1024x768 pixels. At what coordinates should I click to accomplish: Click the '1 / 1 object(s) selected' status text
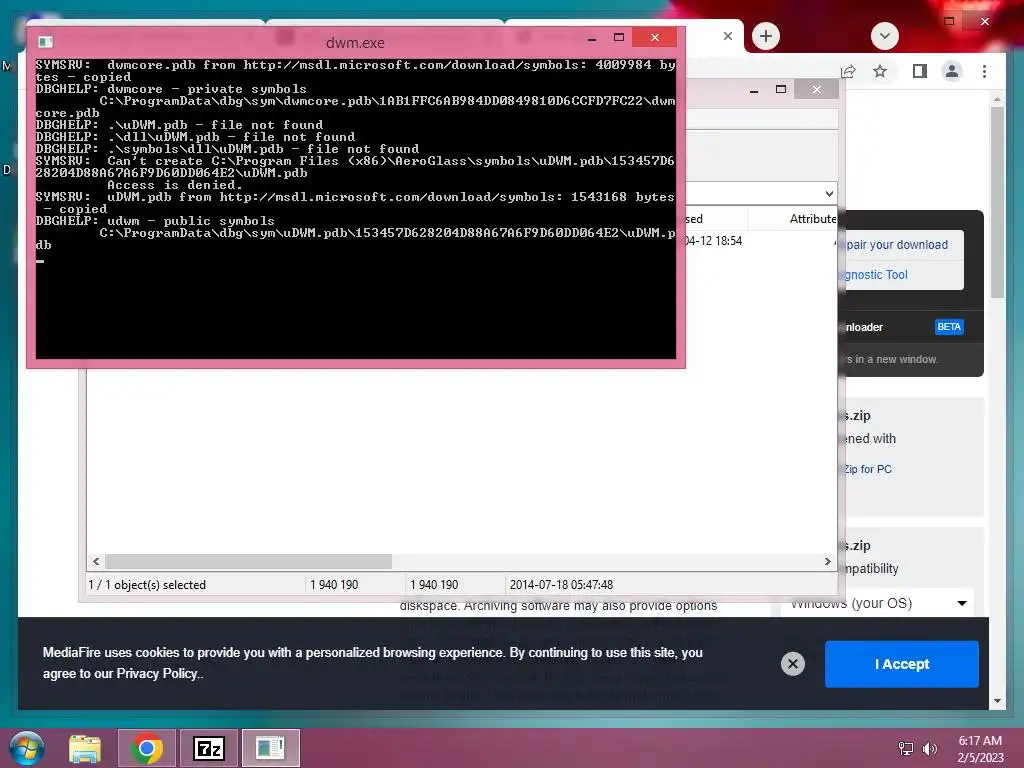(x=147, y=584)
